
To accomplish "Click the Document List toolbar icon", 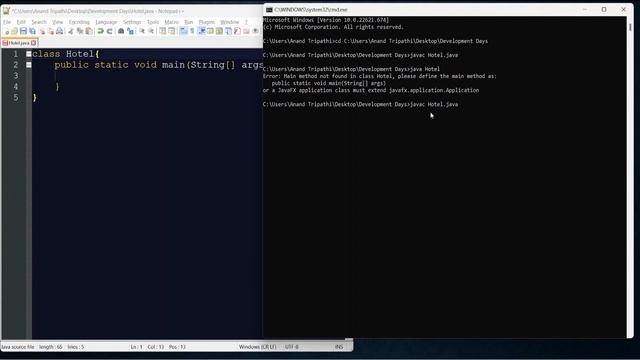I will coord(228,31).
